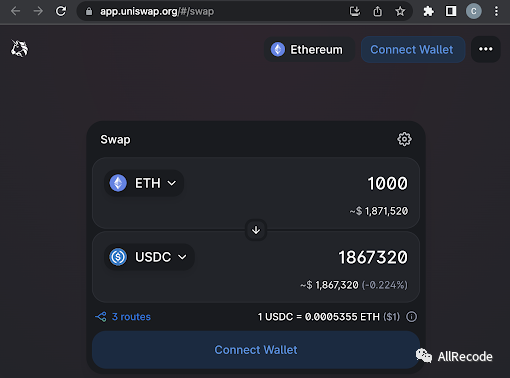510x378 pixels.
Task: Open Chrome's vertical dots menu
Action: click(496, 11)
